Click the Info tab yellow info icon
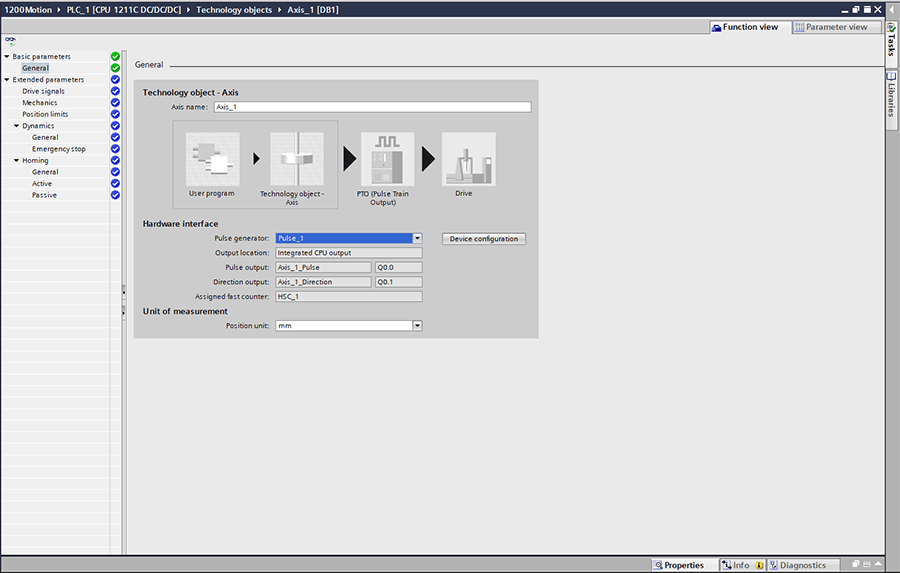900x573 pixels. pyautogui.click(x=759, y=566)
